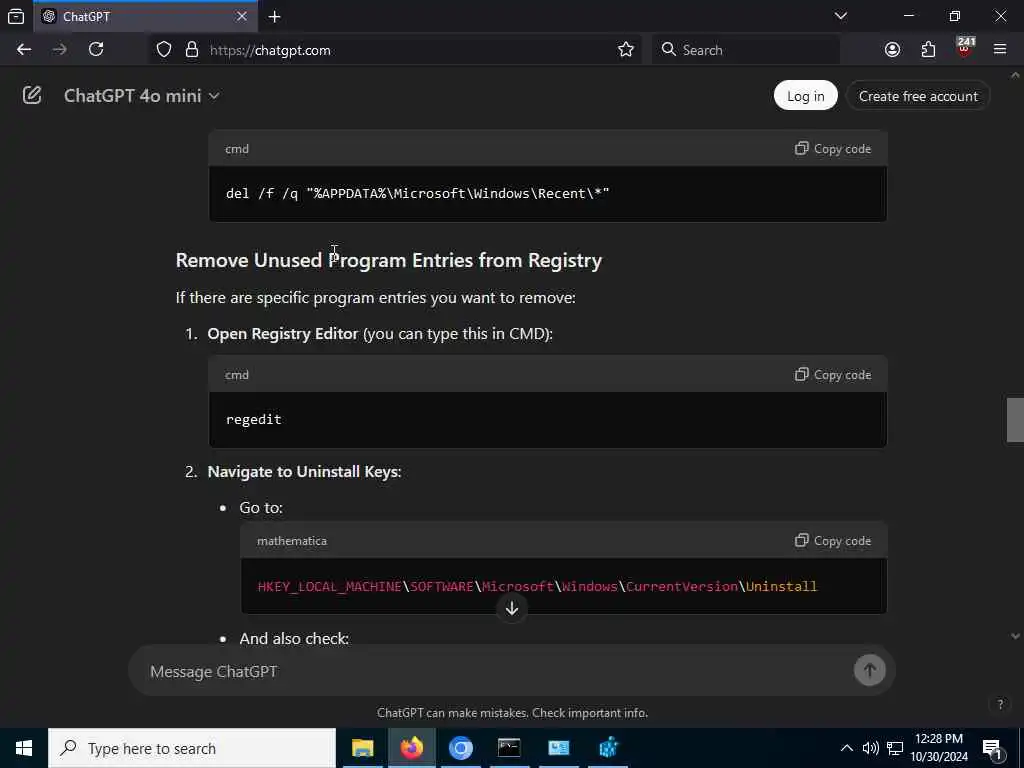
Task: Click the regedit code text
Action: click(253, 419)
